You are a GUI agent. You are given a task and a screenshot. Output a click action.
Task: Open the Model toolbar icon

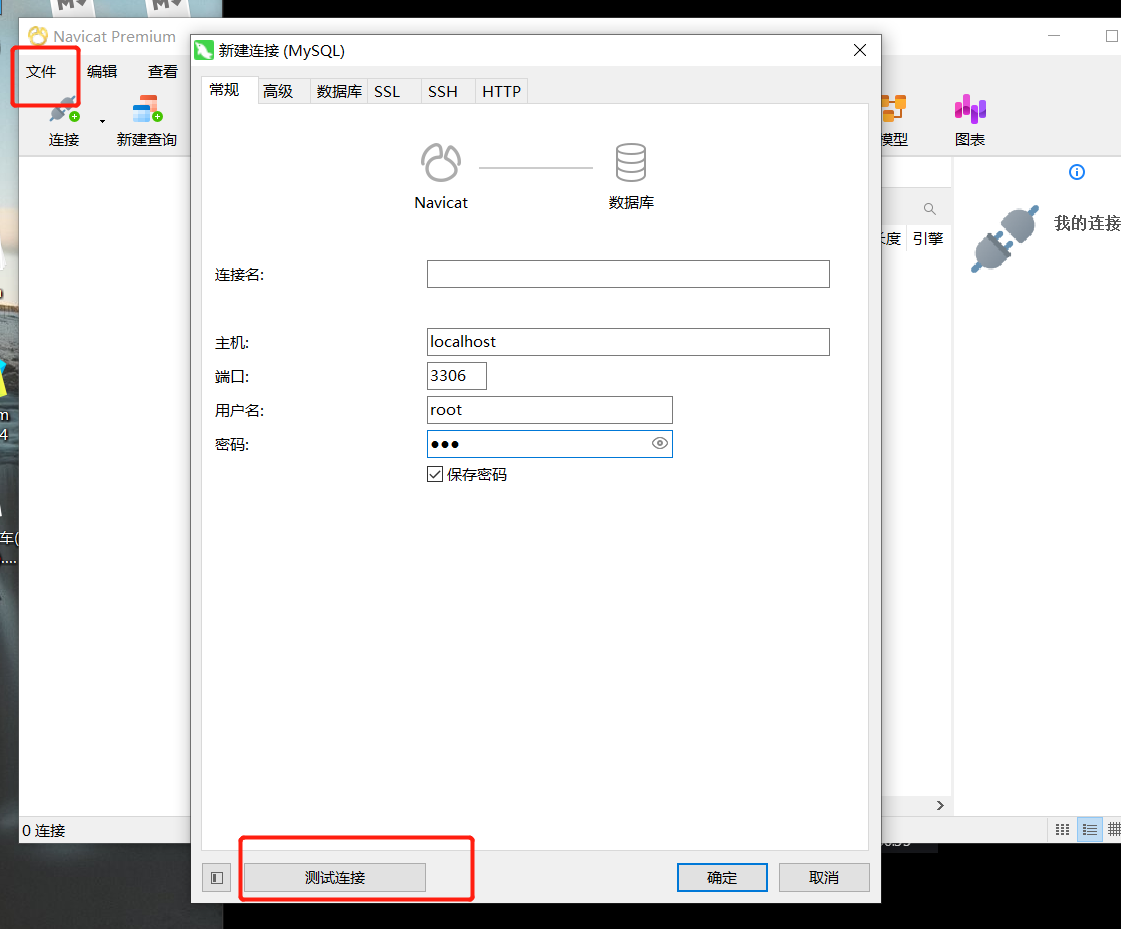[894, 109]
